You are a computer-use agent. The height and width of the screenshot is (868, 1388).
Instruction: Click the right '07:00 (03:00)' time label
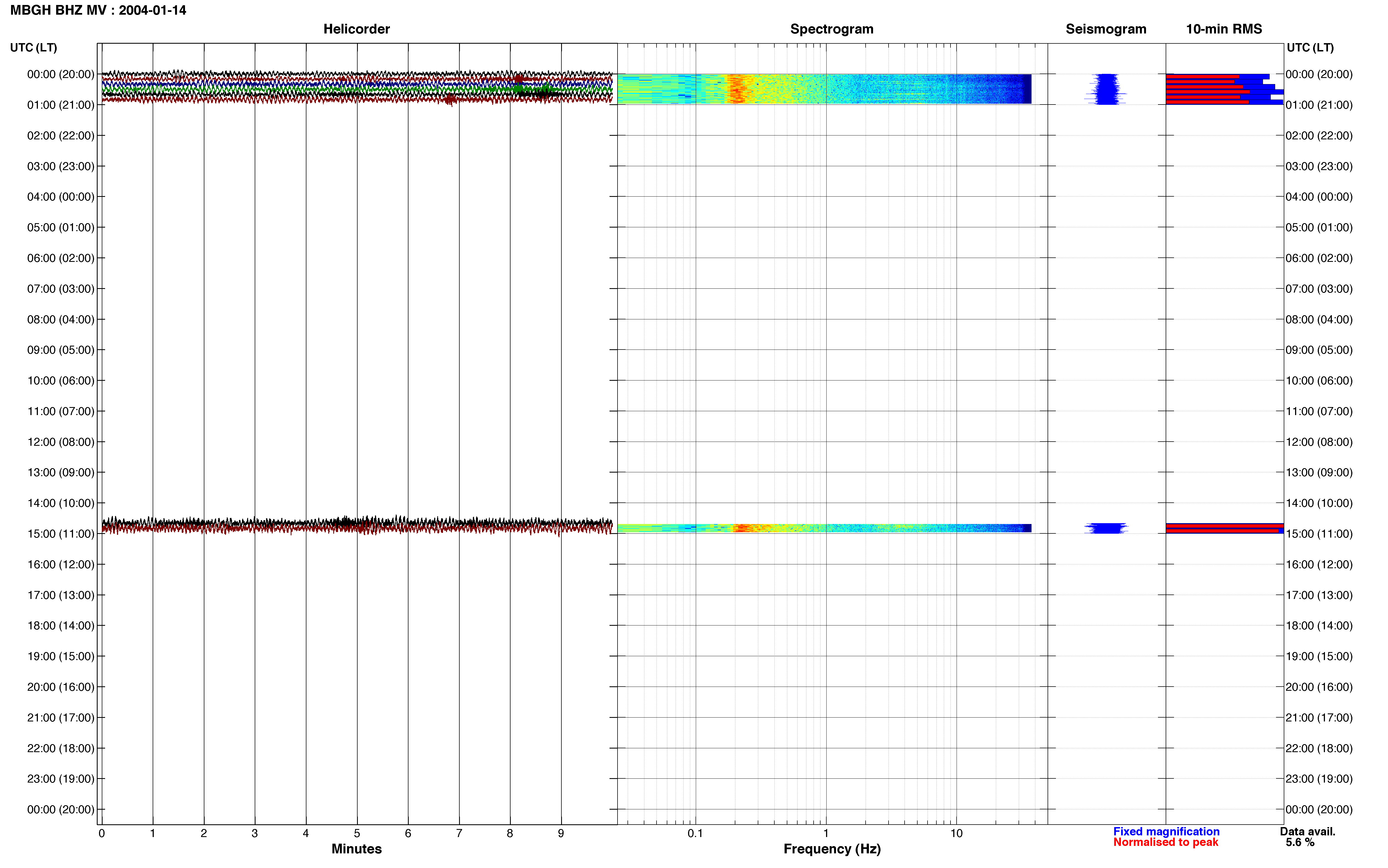[1319, 289]
